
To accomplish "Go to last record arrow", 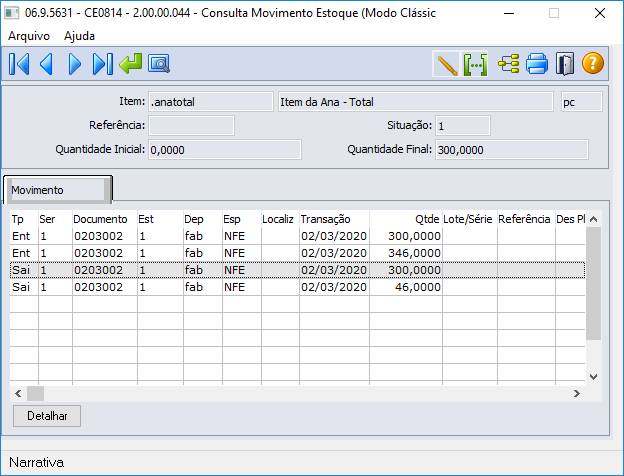I will pos(103,64).
